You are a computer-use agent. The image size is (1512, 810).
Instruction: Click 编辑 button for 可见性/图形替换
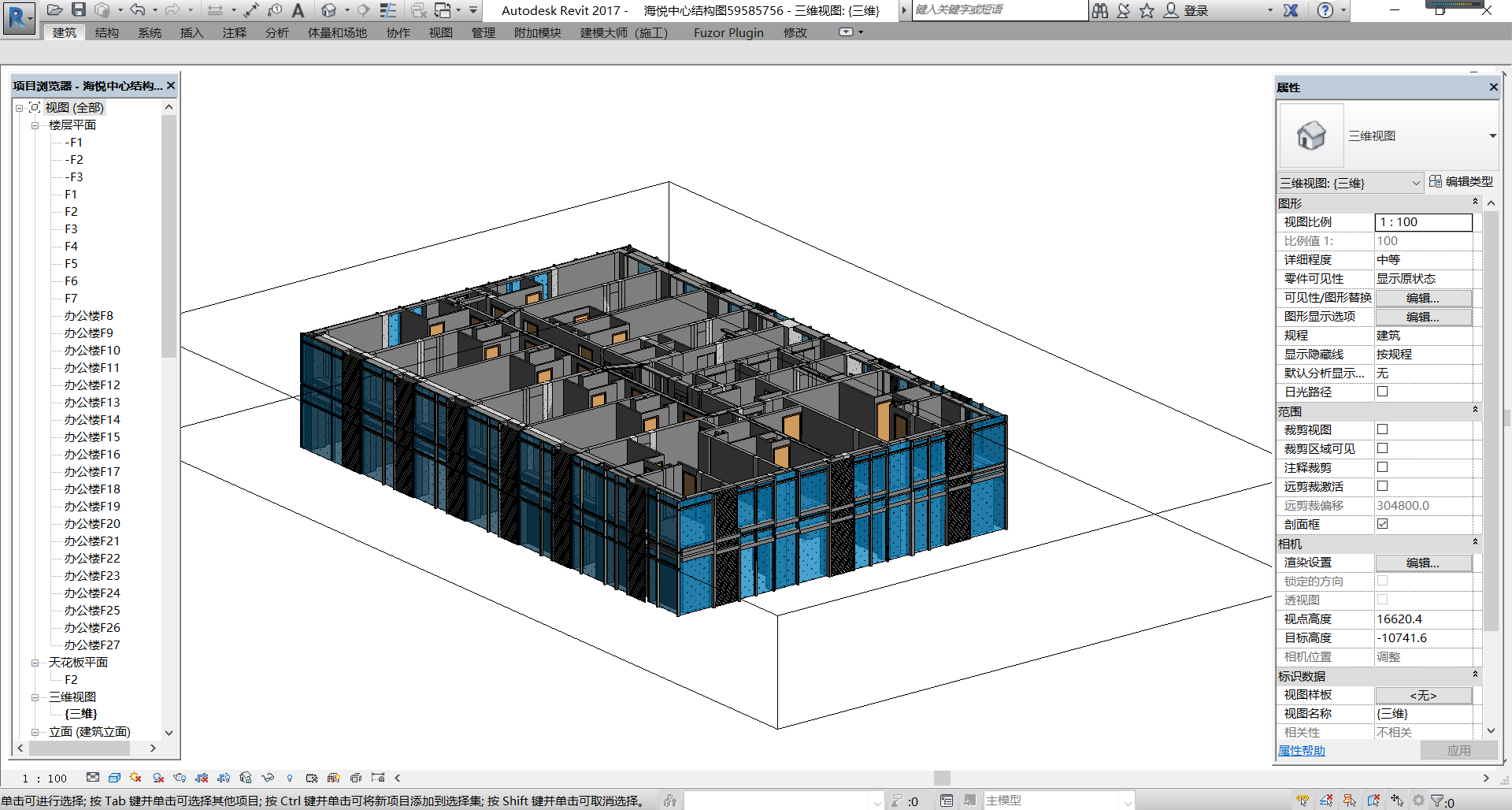click(x=1423, y=298)
